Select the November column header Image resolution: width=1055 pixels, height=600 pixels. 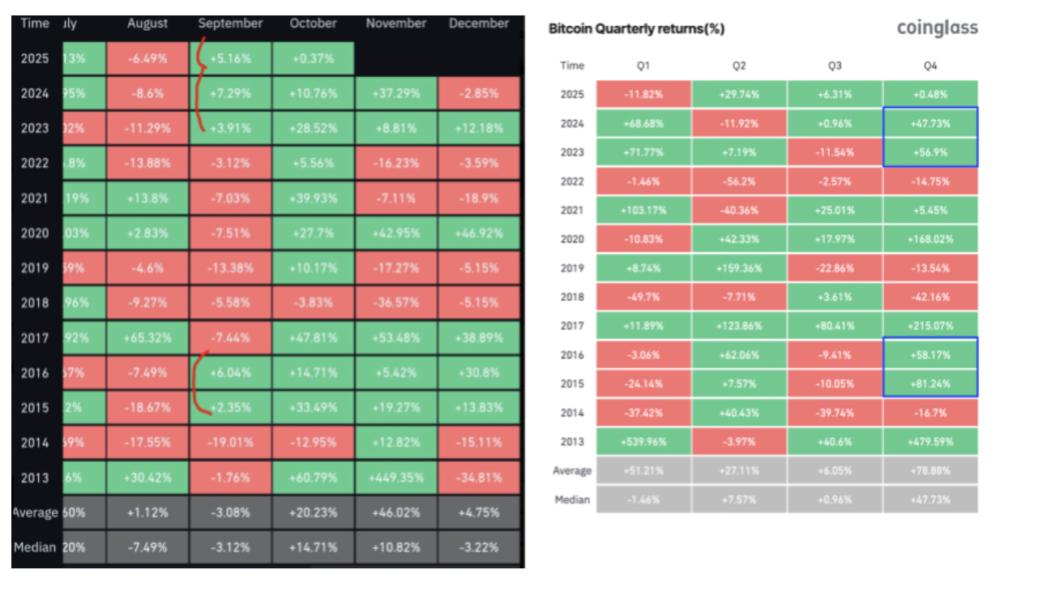point(396,23)
